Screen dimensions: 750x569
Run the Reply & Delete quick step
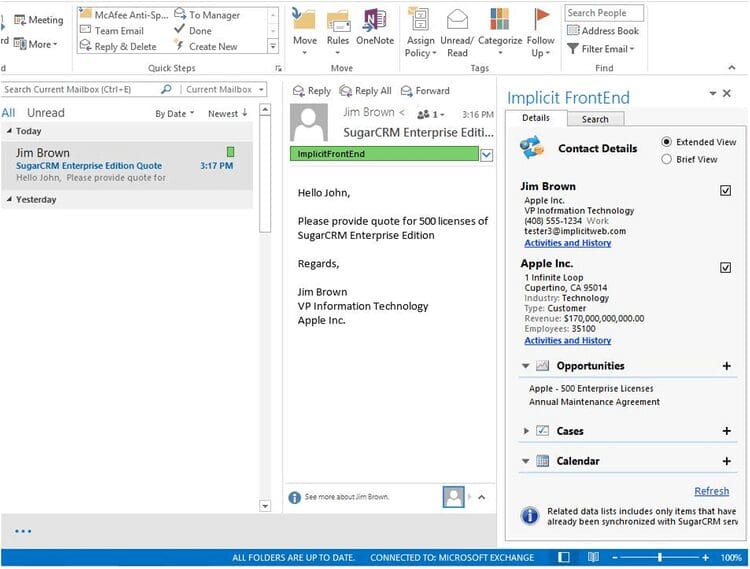tap(118, 46)
